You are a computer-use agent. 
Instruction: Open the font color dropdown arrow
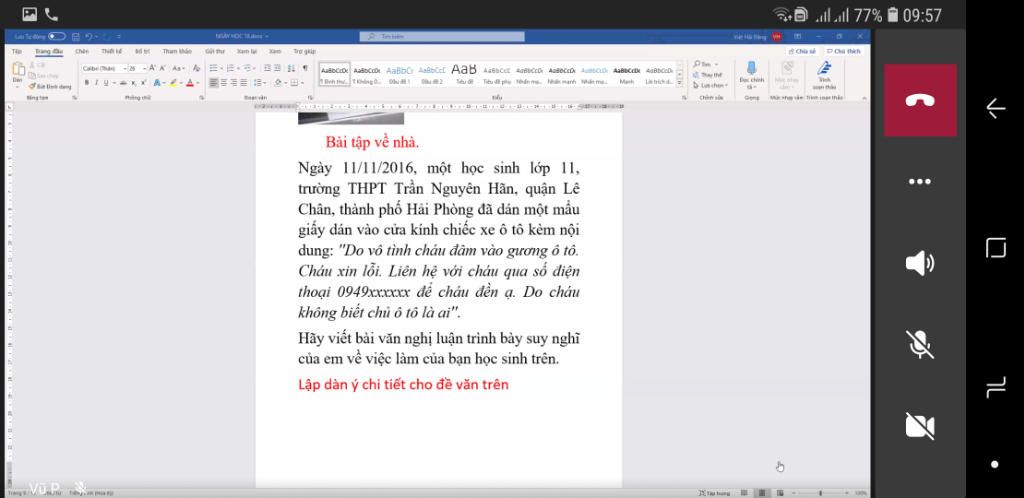(x=197, y=83)
